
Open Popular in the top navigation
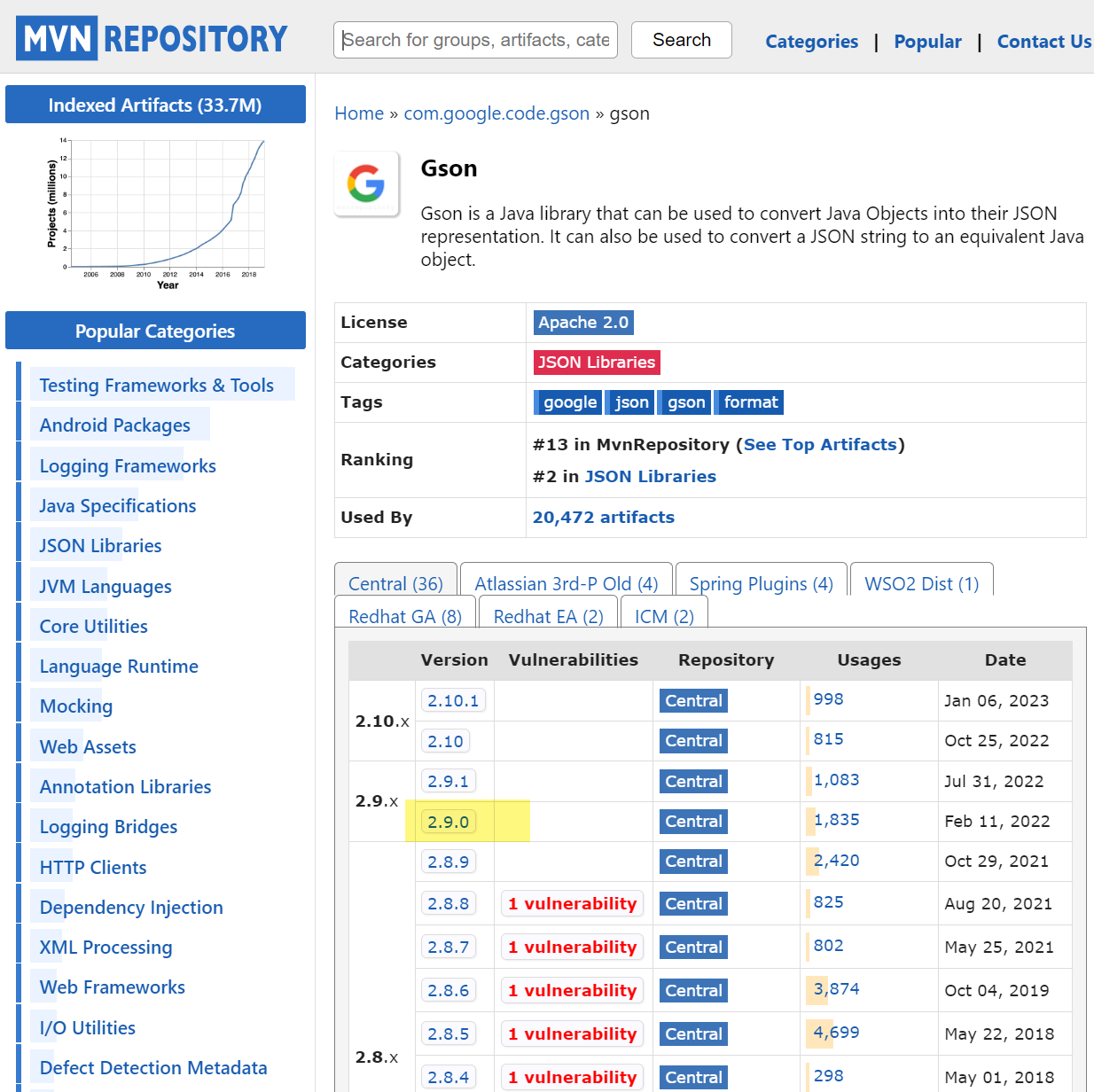point(927,42)
